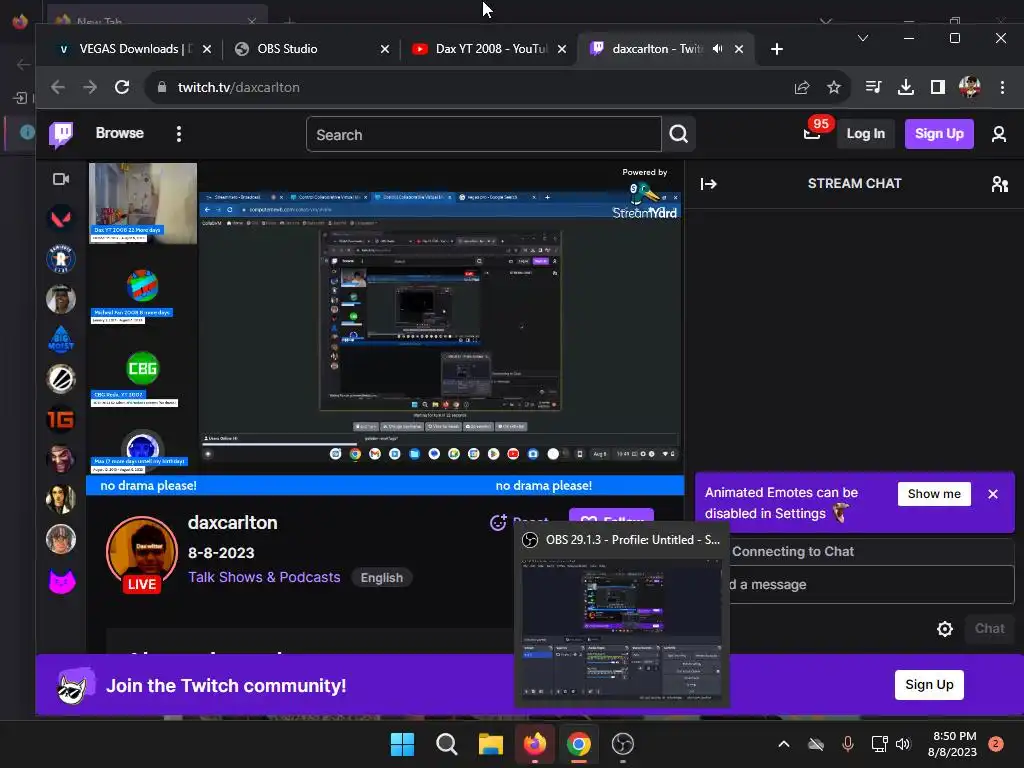
Task: Click the Show me button for emotes
Action: pos(934,494)
